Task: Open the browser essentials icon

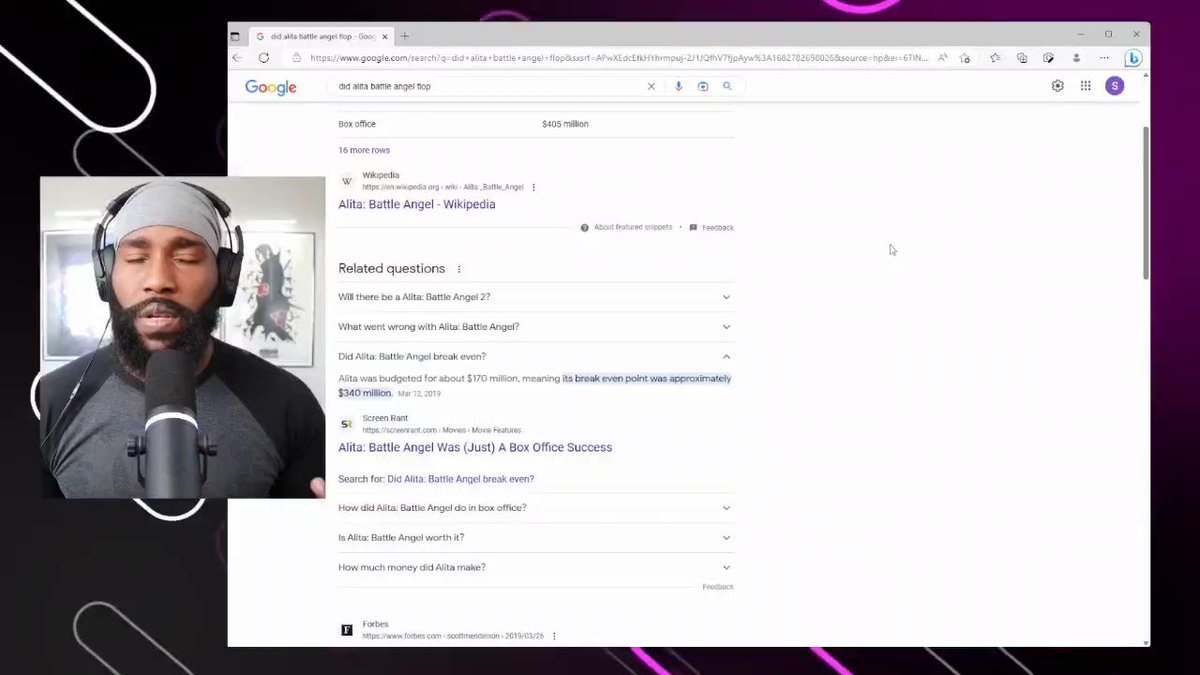Action: 1048,58
